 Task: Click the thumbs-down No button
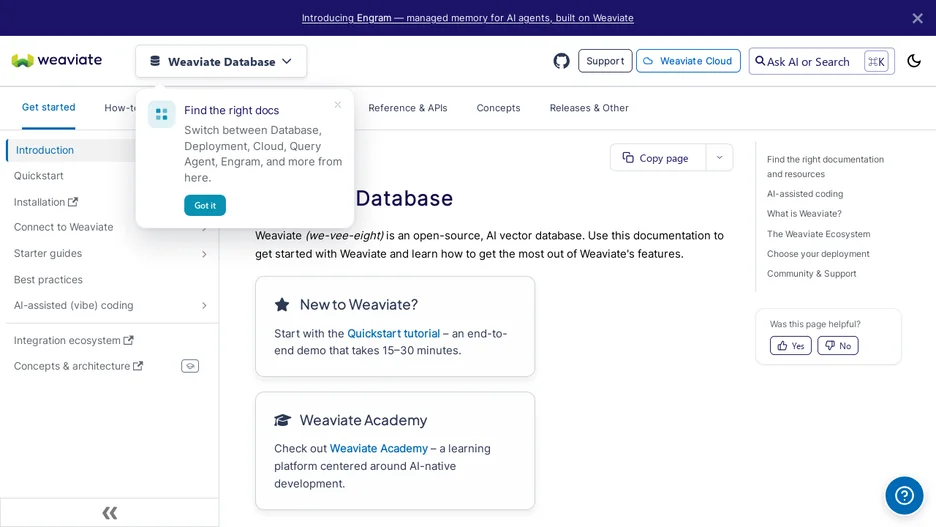coord(838,346)
